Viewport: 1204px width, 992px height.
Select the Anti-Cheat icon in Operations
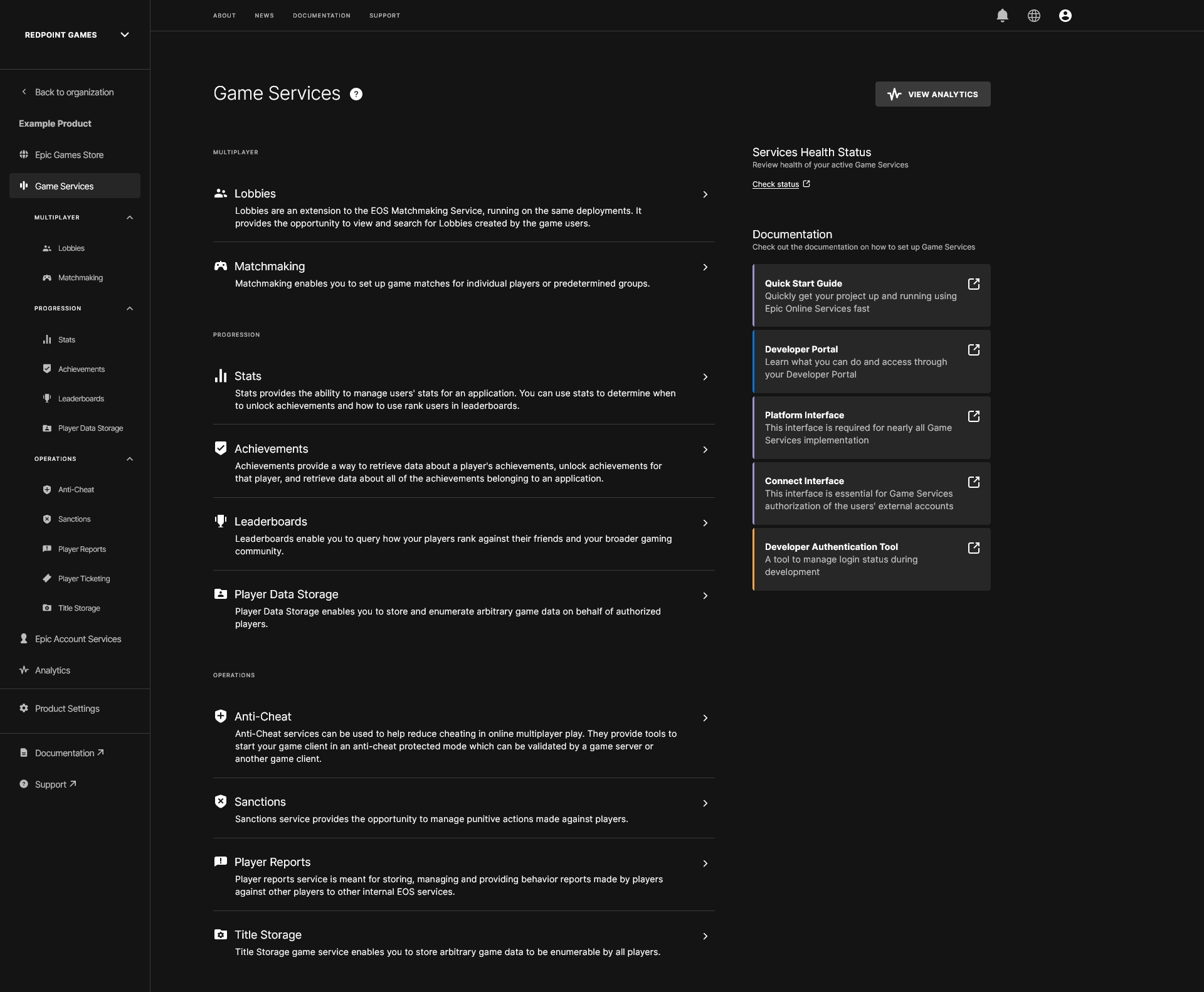point(47,489)
